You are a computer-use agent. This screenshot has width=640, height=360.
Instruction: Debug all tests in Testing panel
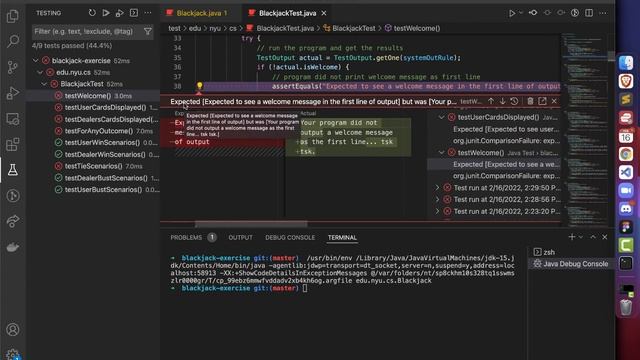point(120,13)
